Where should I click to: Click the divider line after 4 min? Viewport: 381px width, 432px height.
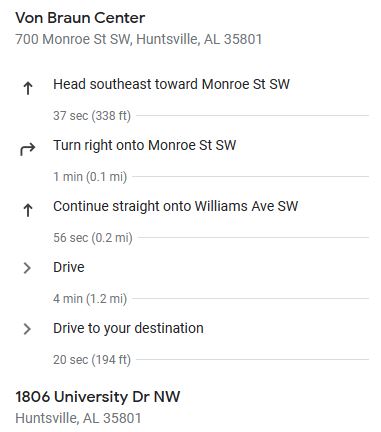[x=251, y=299]
